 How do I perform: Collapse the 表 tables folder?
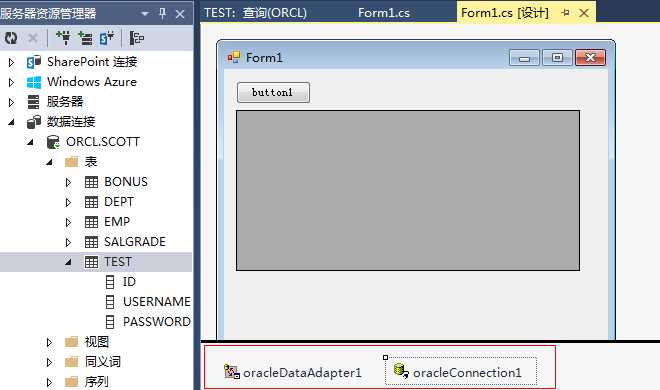coord(49,162)
